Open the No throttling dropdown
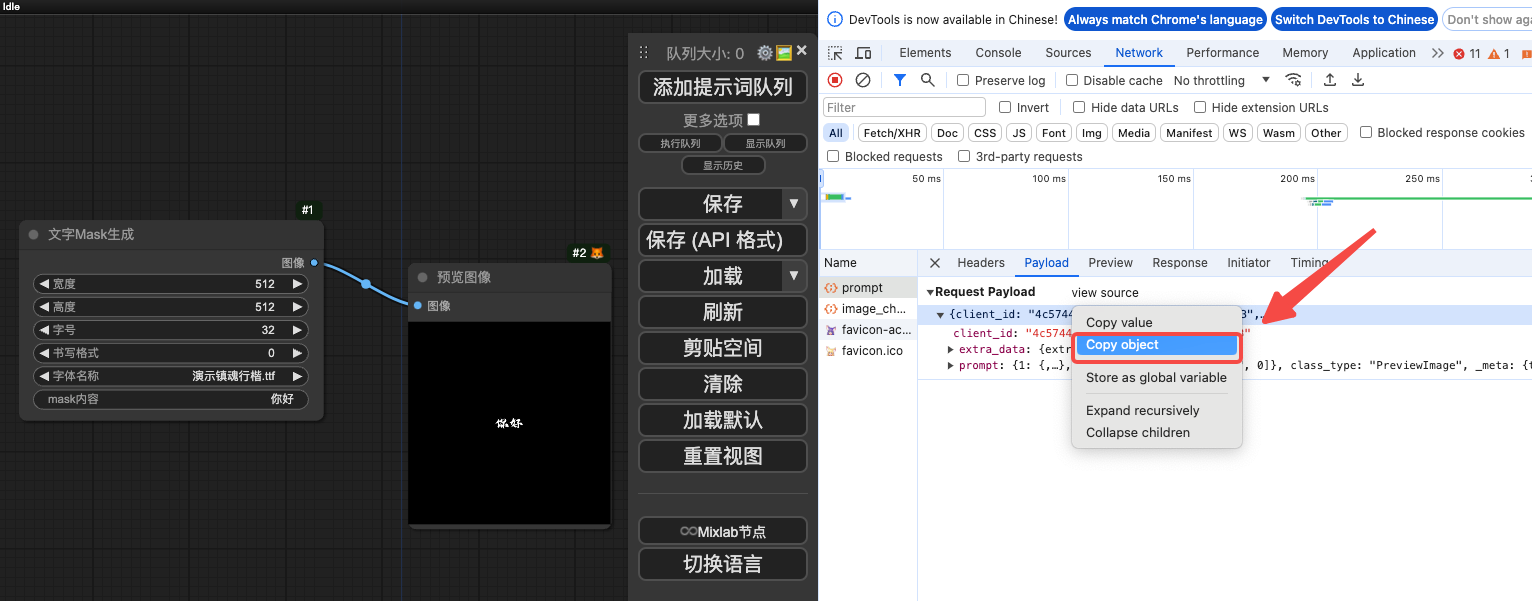 point(1221,80)
